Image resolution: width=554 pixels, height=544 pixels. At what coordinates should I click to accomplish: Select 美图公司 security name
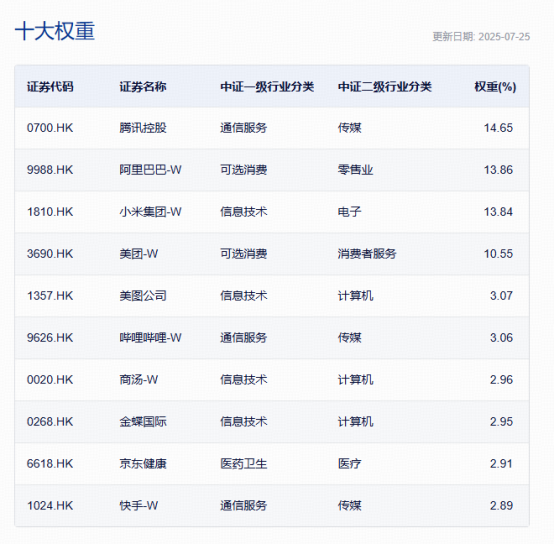point(143,296)
